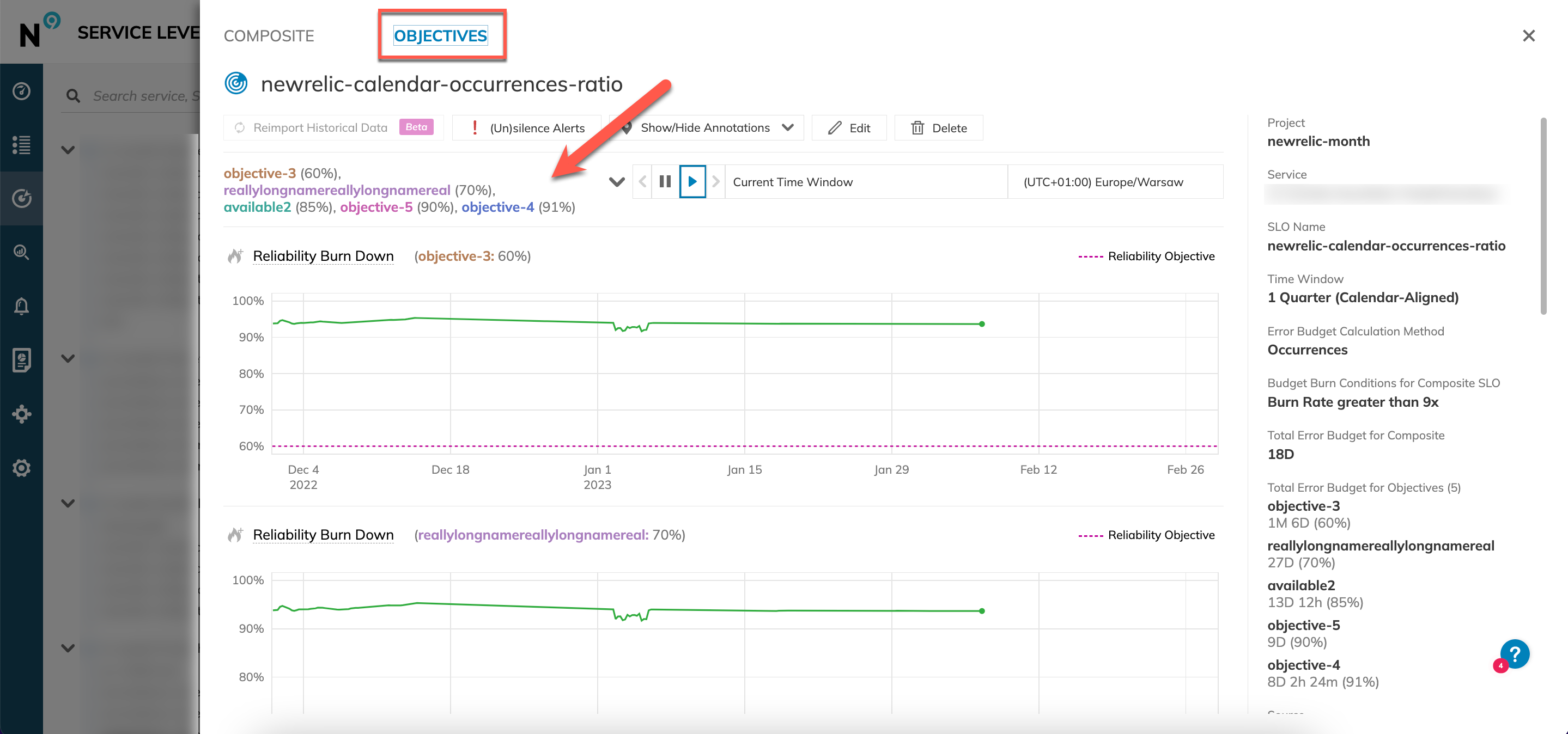Select reallylongnamereallylongnamereal in legend
Image resolution: width=1568 pixels, height=734 pixels.
[337, 191]
